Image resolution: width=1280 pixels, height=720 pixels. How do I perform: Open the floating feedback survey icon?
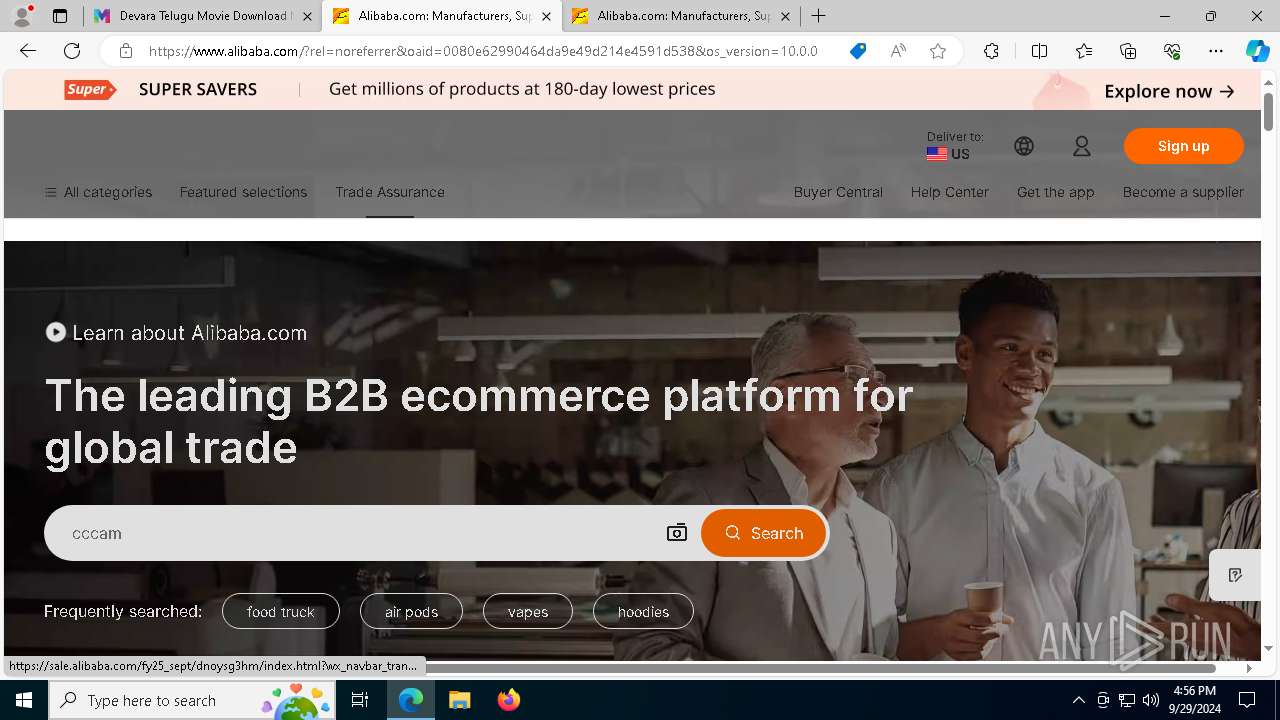[1235, 575]
